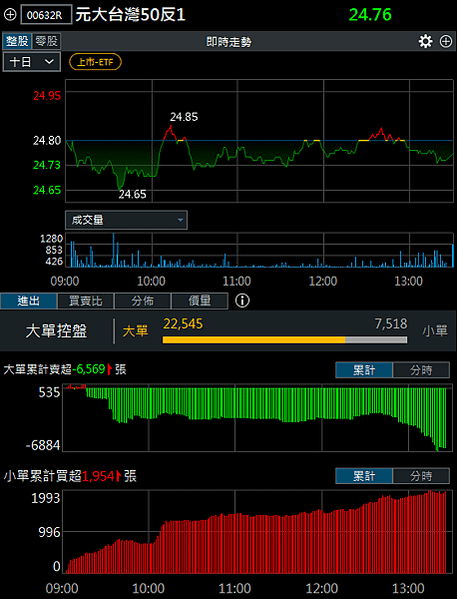The width and height of the screenshot is (457, 599).
Task: Open the 買賣比 tab
Action: [x=86, y=301]
